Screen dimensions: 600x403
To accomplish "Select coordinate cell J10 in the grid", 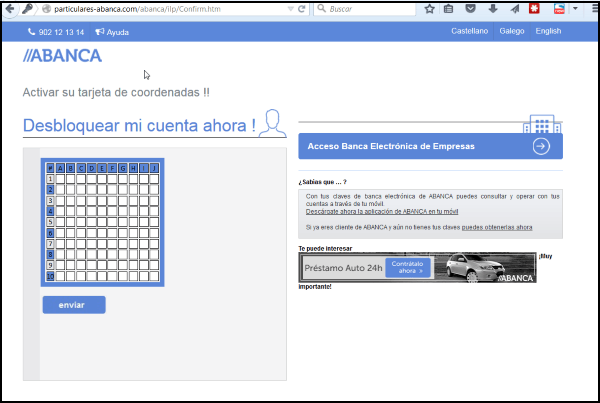I will coord(154,276).
